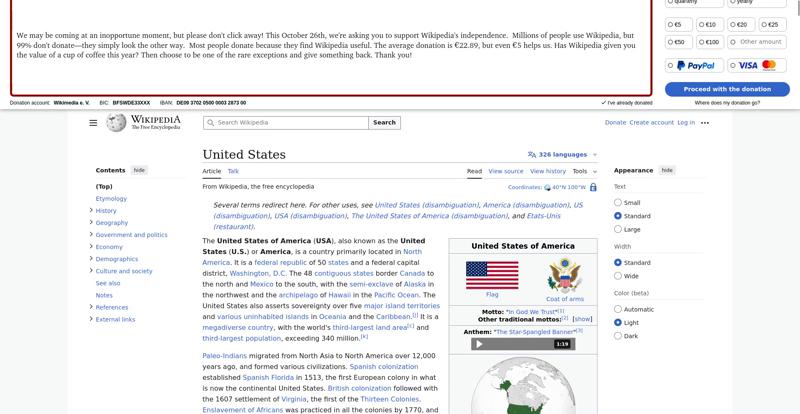800x414 pixels.
Task: Click the page protection padlock icon
Action: tap(593, 187)
